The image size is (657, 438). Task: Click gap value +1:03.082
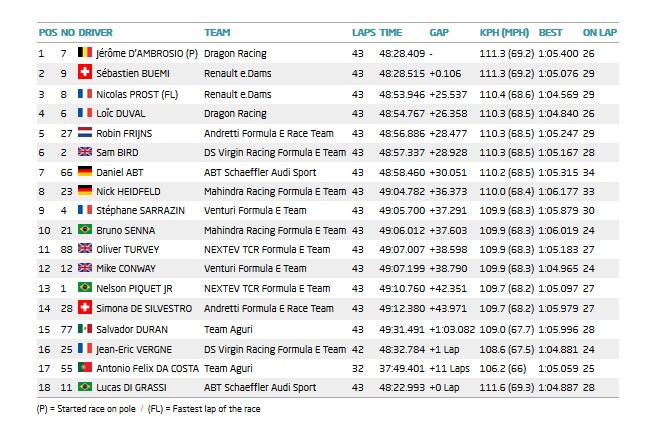pyautogui.click(x=452, y=329)
